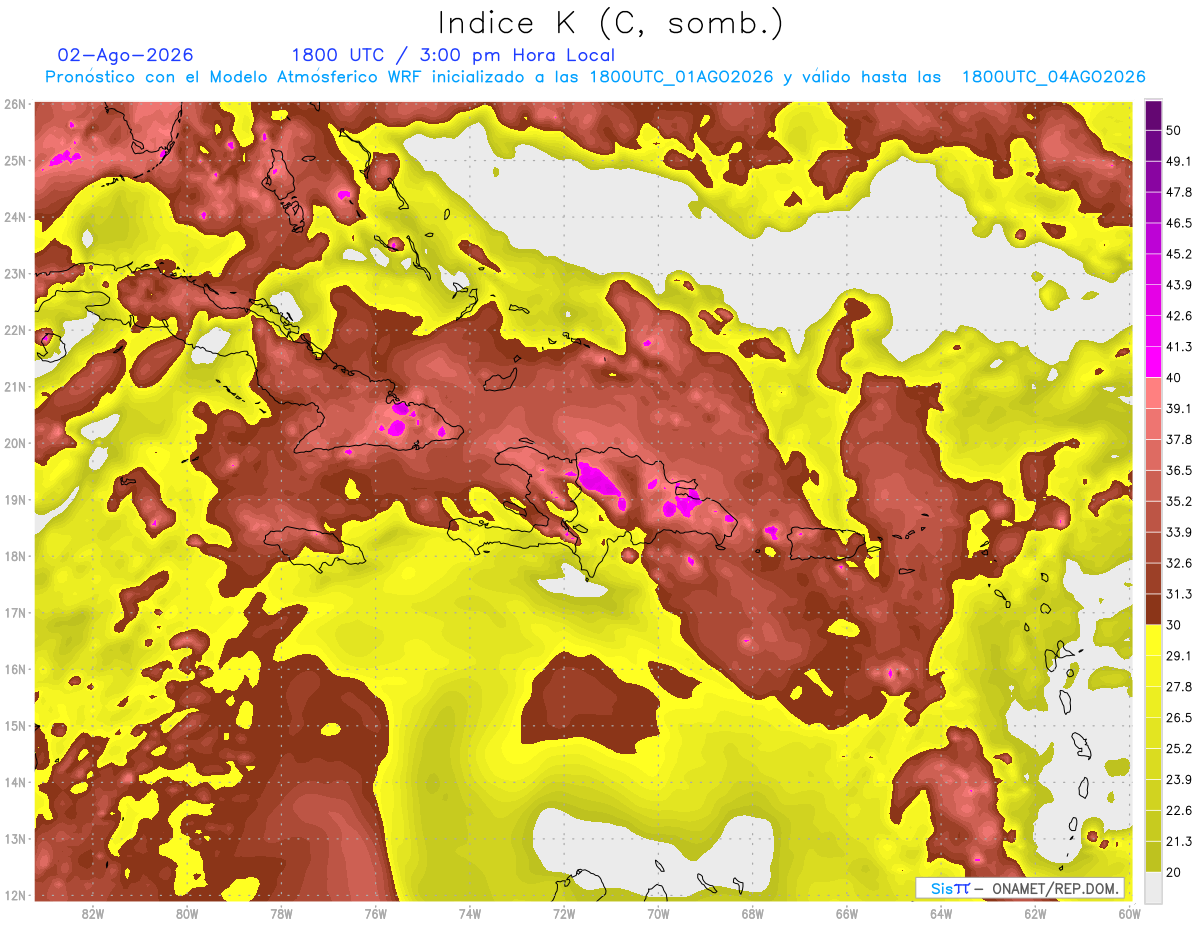Click the colorbar value 27.8

(1180, 686)
